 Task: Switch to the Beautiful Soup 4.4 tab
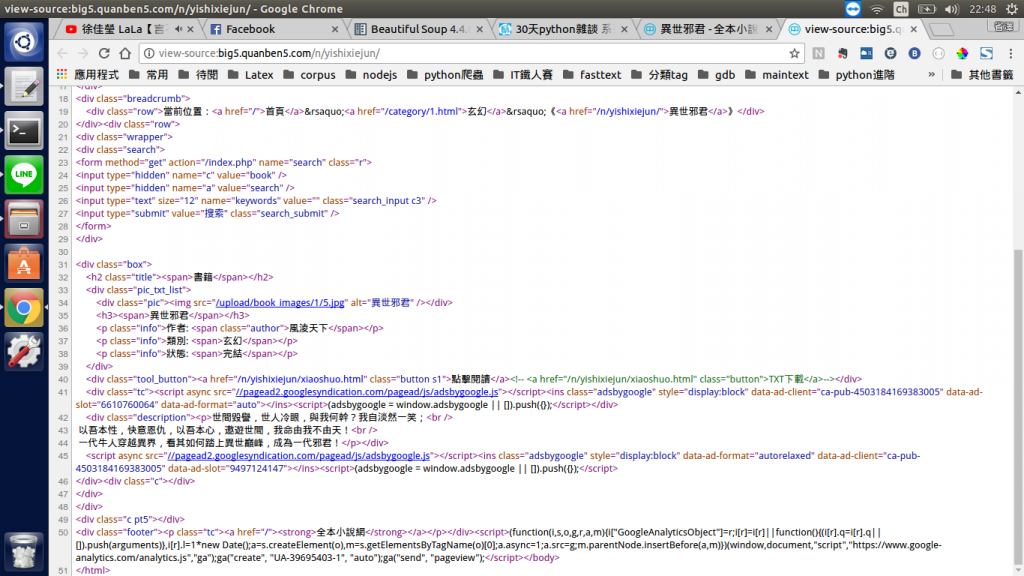418,29
